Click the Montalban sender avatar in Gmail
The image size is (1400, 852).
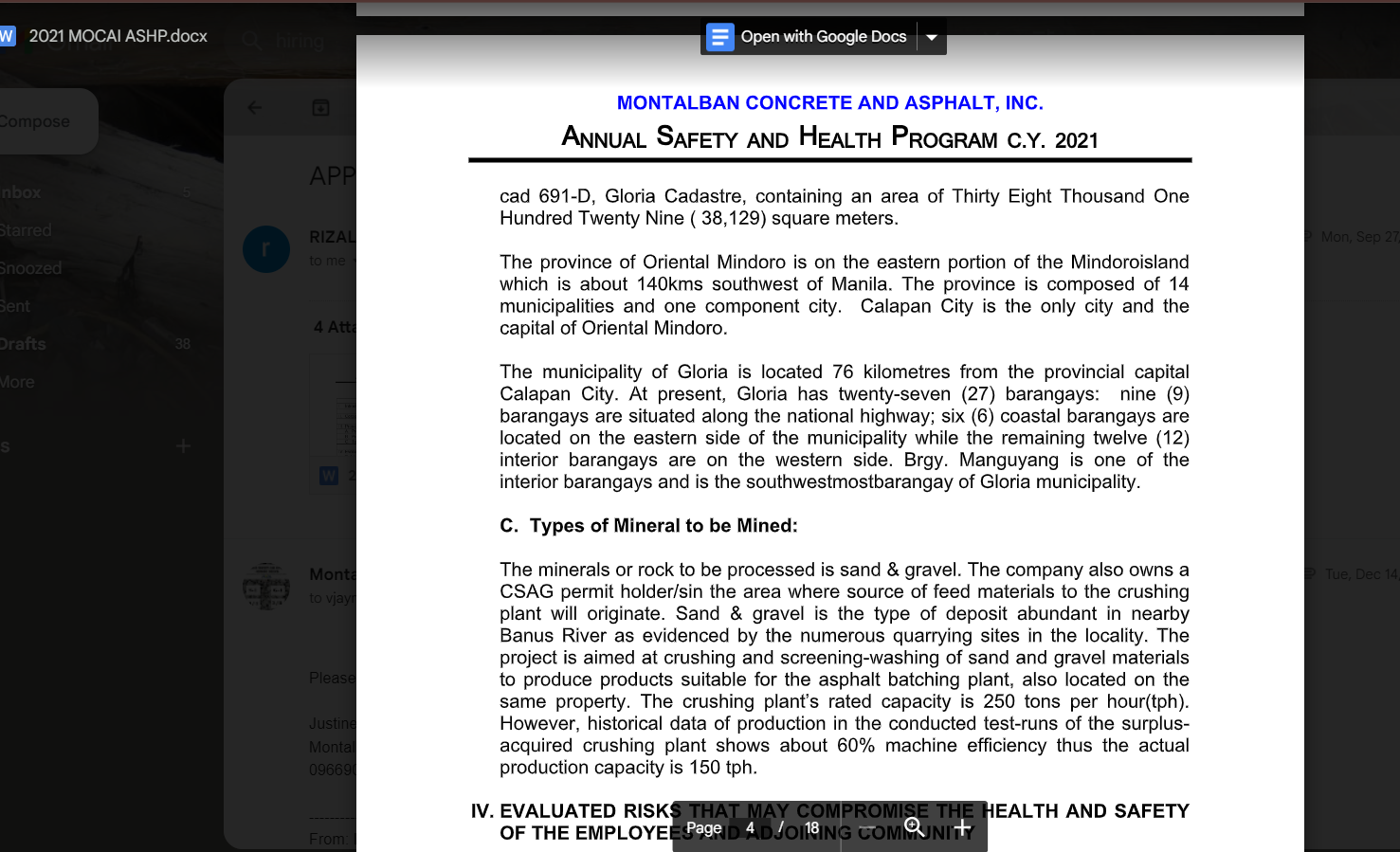coord(266,586)
